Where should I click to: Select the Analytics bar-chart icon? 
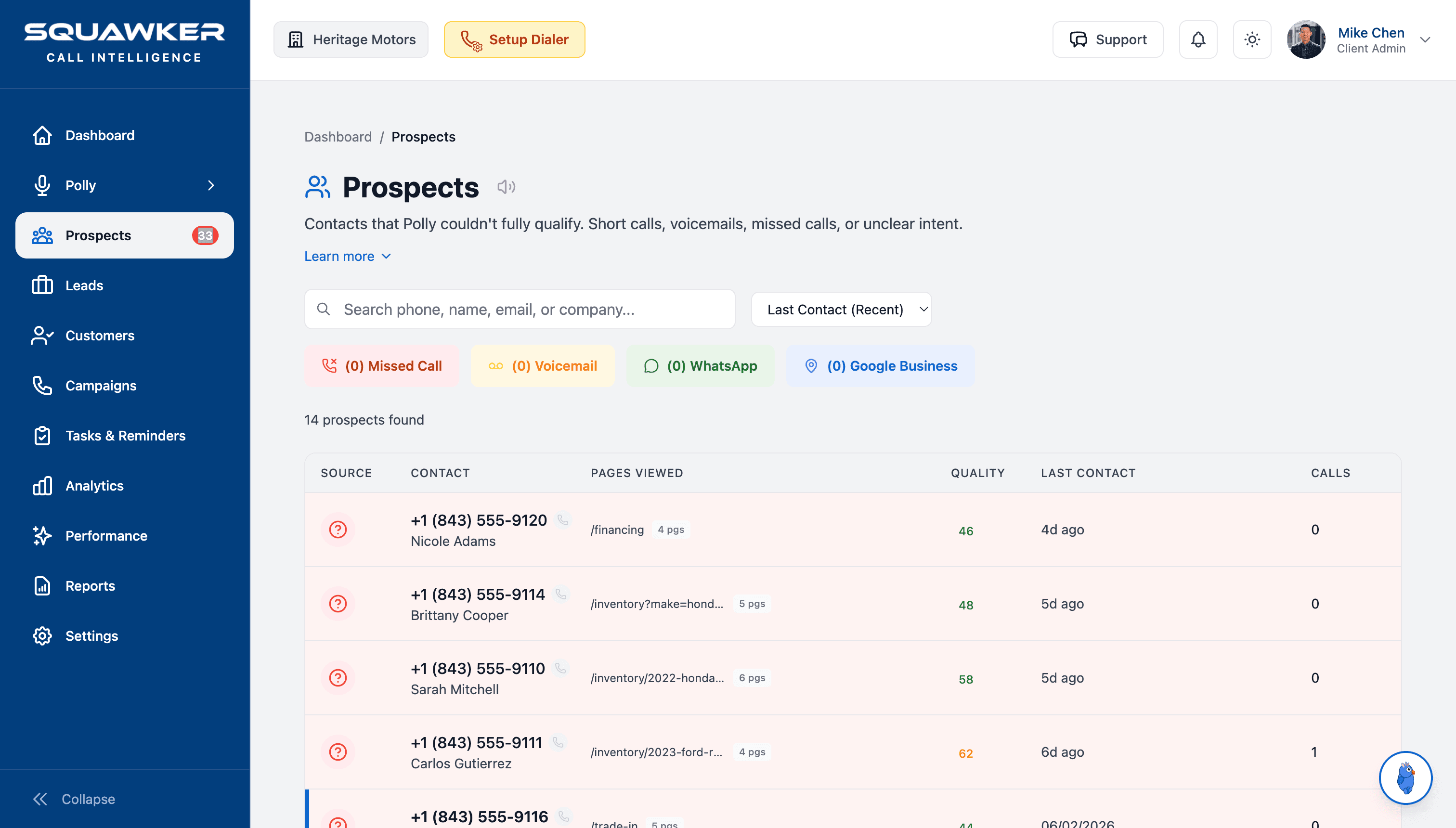(x=42, y=485)
